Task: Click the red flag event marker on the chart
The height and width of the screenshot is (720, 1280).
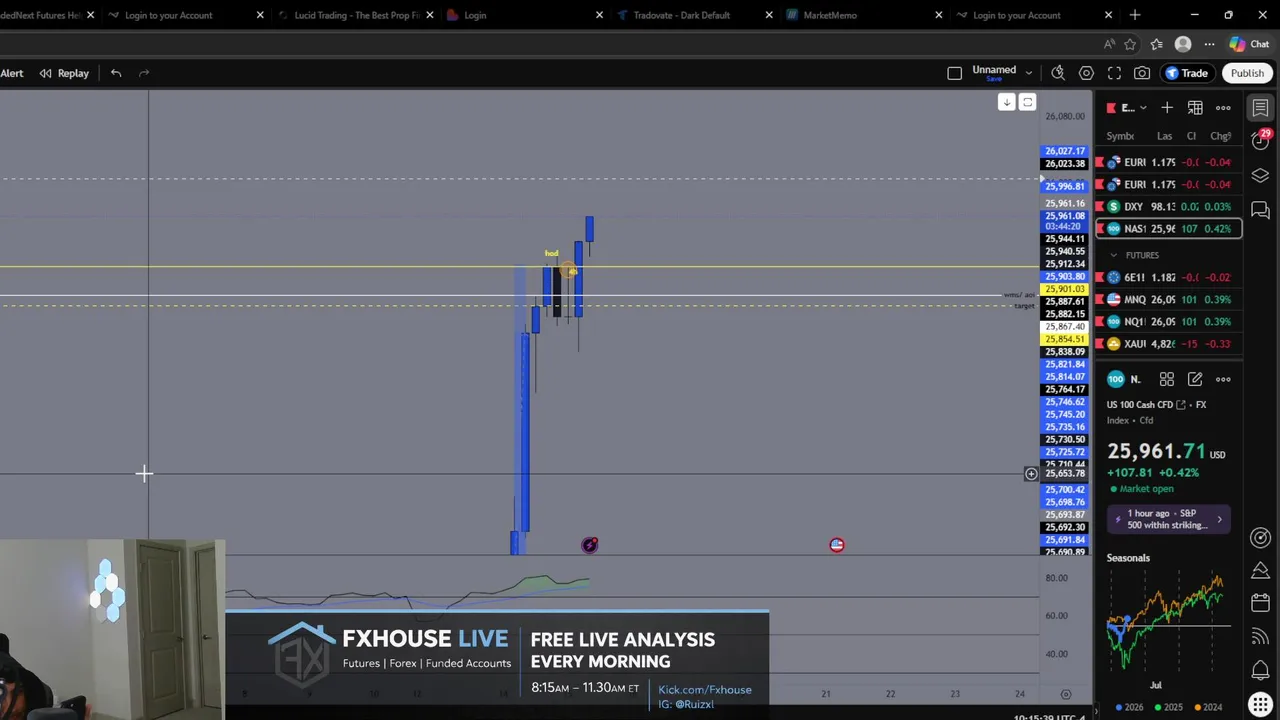Action: (837, 545)
